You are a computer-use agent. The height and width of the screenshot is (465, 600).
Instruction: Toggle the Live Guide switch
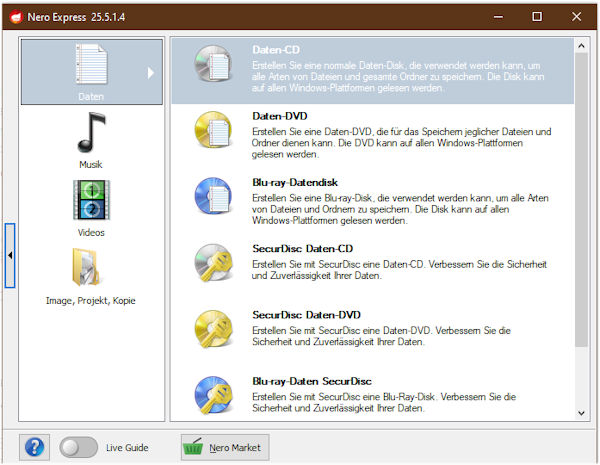click(78, 447)
